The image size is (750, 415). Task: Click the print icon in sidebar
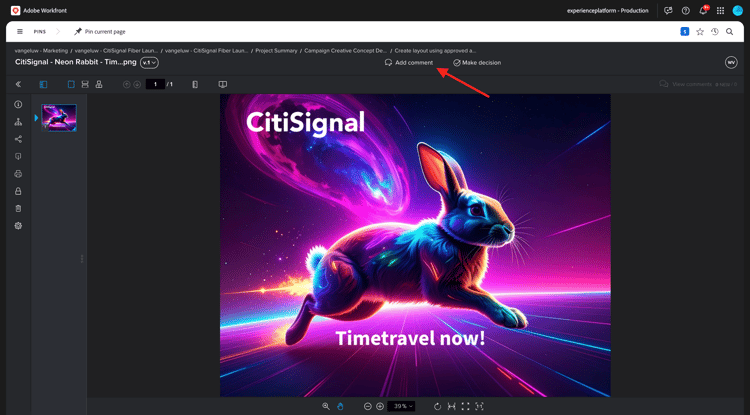18,174
